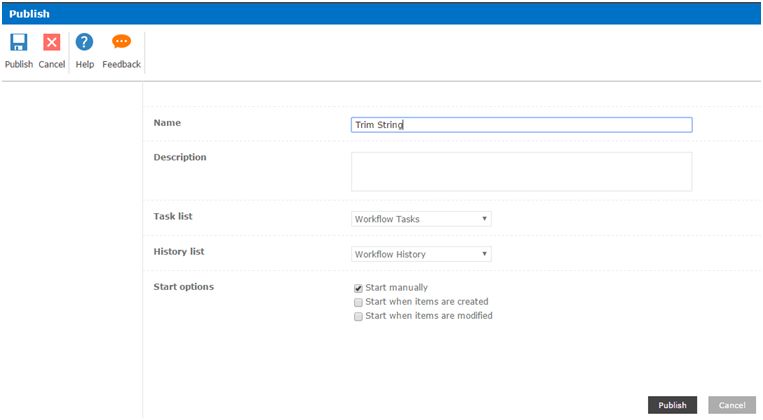Click inside the empty Description text area
This screenshot has height=420, width=763.
coord(521,171)
